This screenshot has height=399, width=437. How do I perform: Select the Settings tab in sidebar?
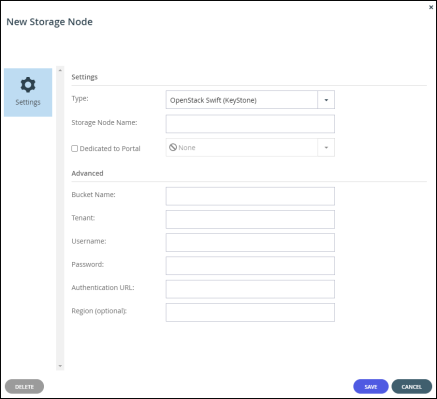click(28, 92)
